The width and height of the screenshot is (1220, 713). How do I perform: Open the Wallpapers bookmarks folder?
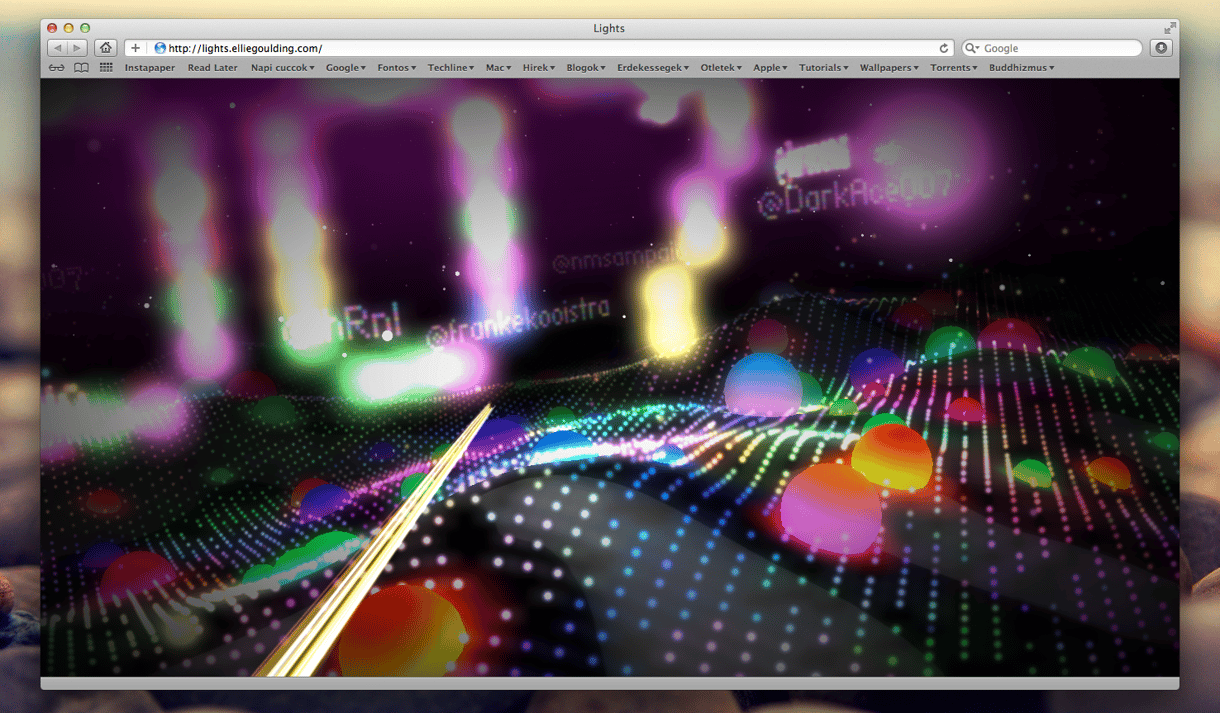(889, 68)
